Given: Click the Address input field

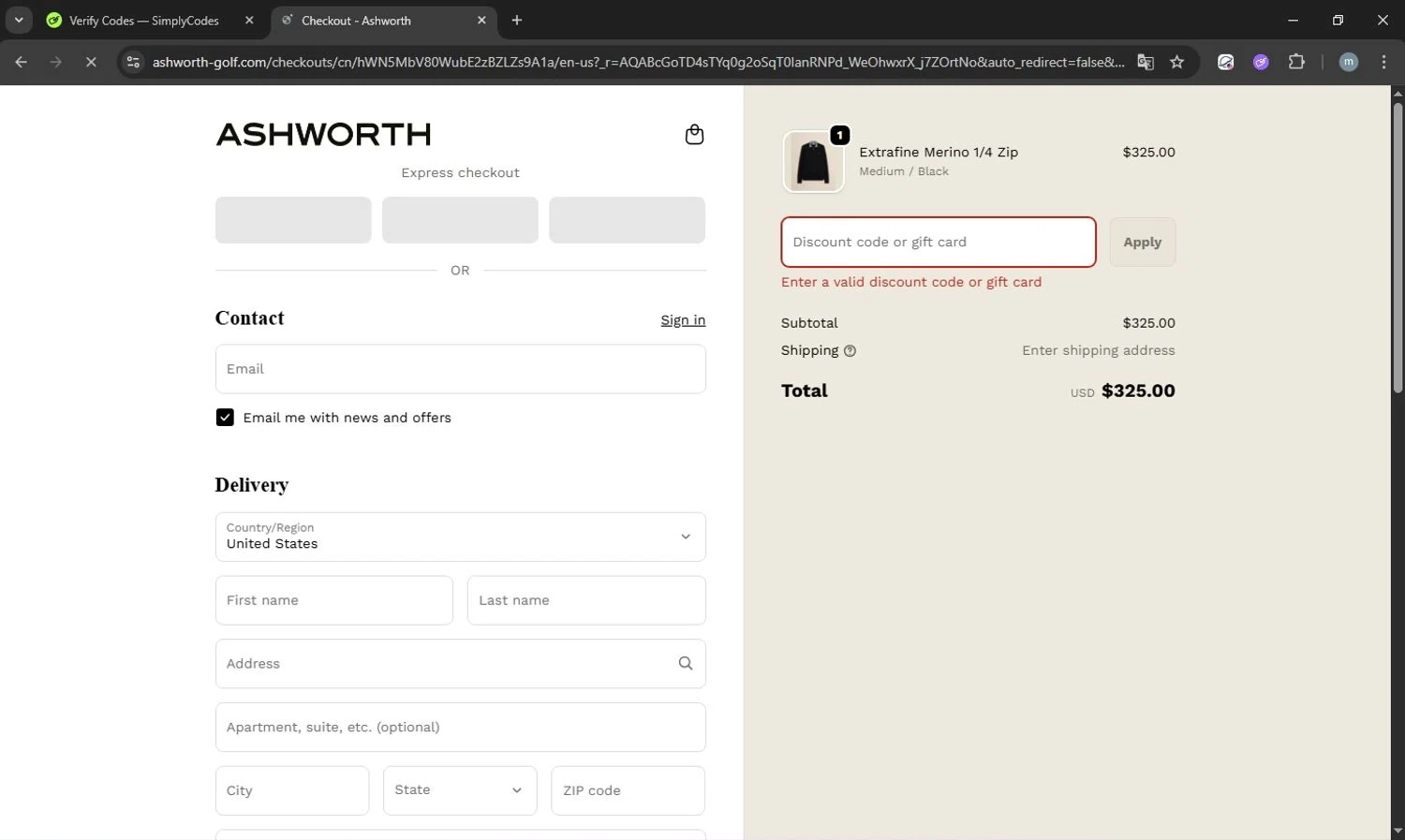Looking at the screenshot, I should click(460, 664).
